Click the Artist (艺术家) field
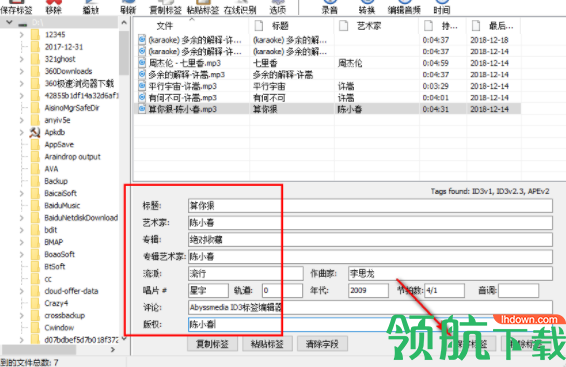 [370, 223]
